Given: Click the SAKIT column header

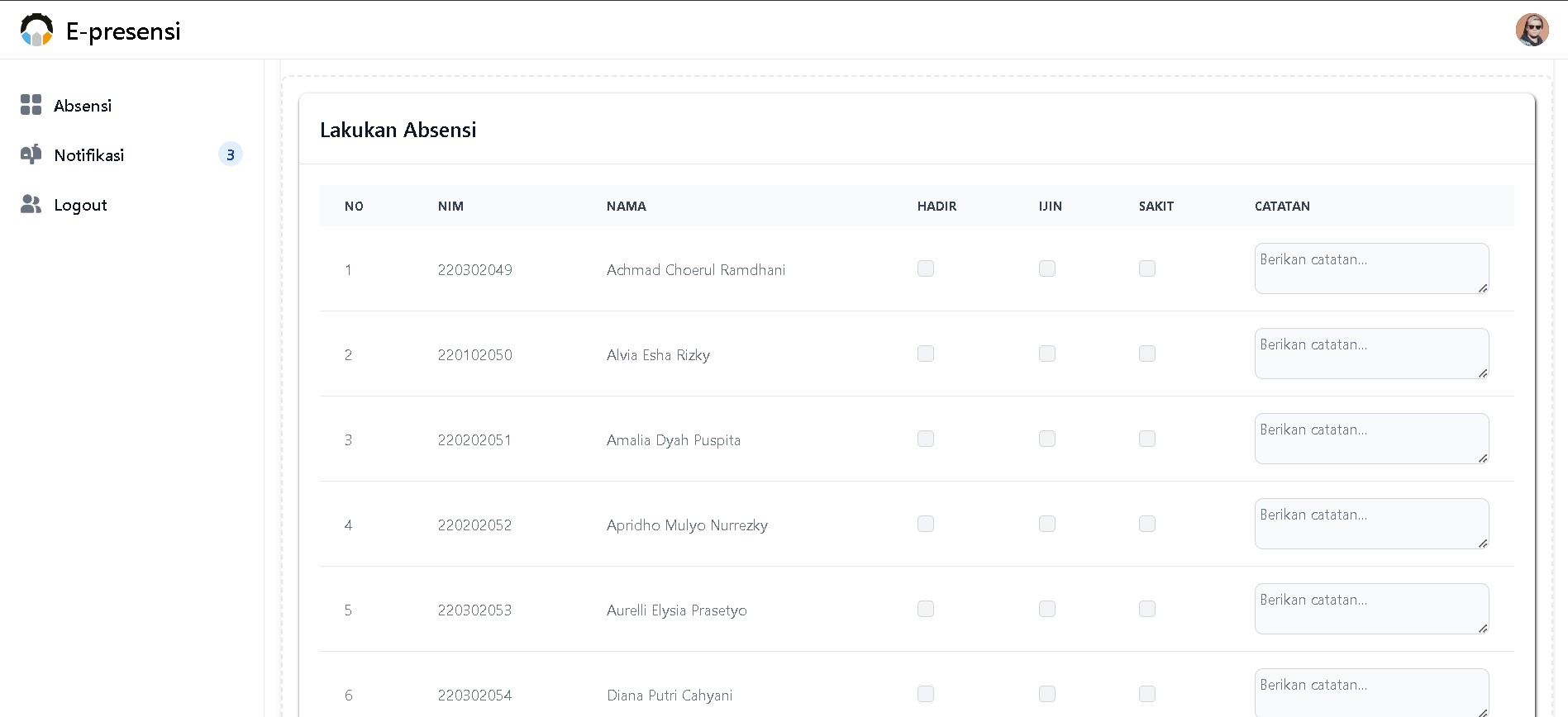Looking at the screenshot, I should [x=1156, y=207].
